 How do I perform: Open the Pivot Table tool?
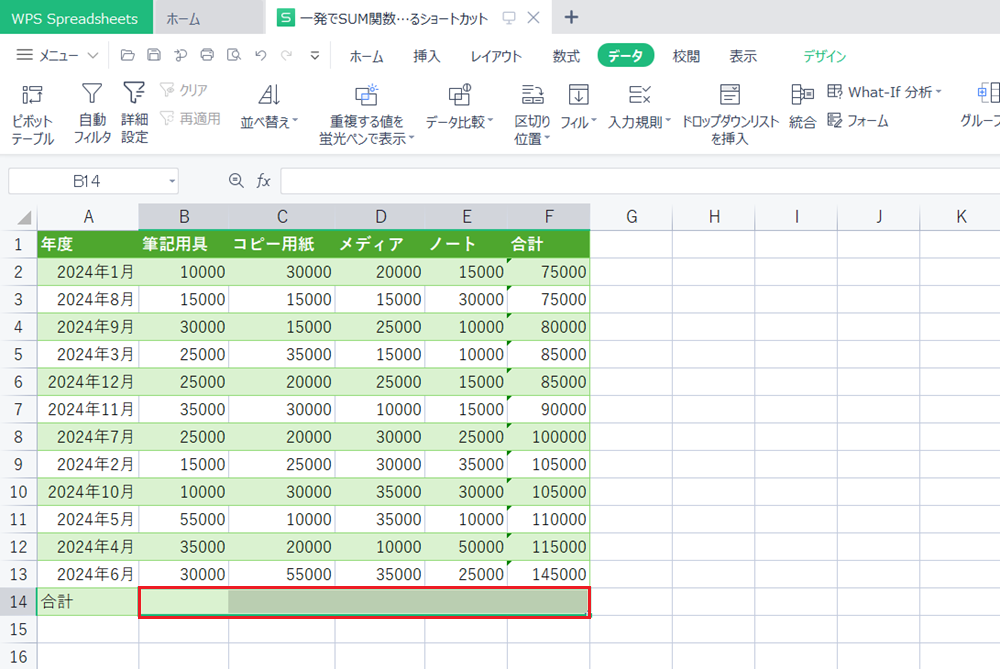click(33, 114)
